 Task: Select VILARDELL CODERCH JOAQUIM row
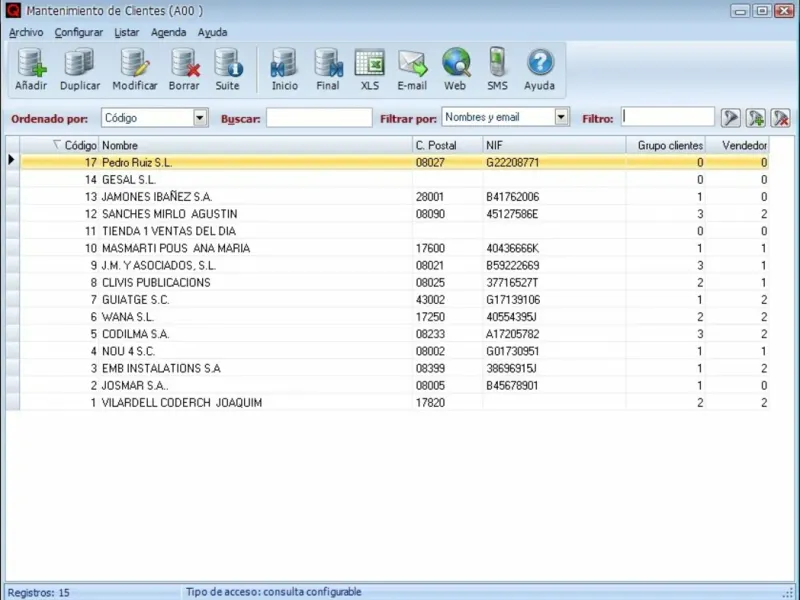coord(394,403)
